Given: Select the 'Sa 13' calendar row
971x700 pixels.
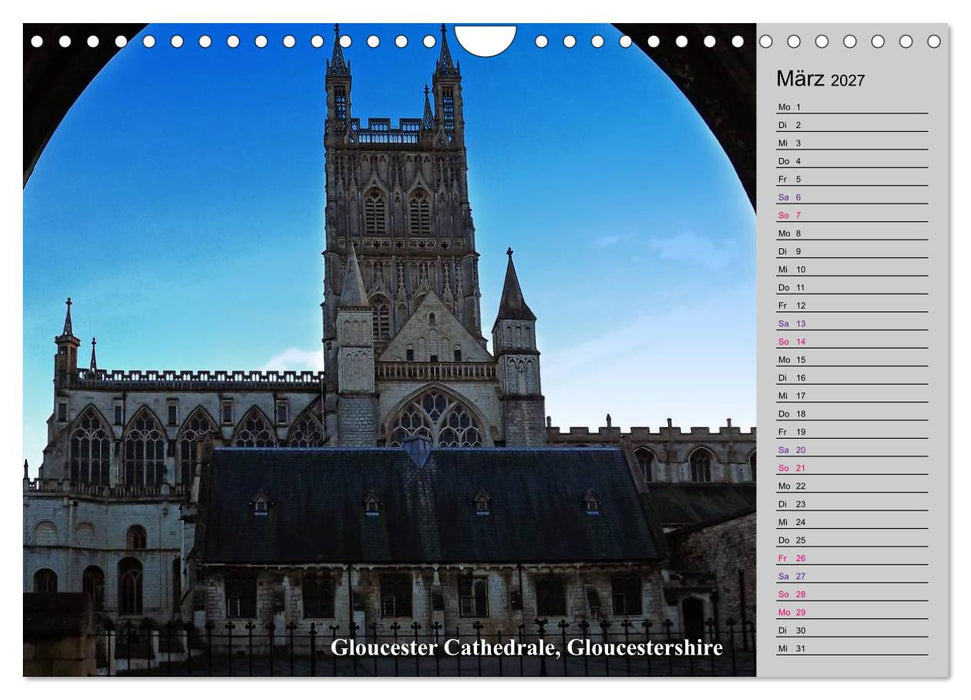Looking at the screenshot, I should pyautogui.click(x=852, y=323).
